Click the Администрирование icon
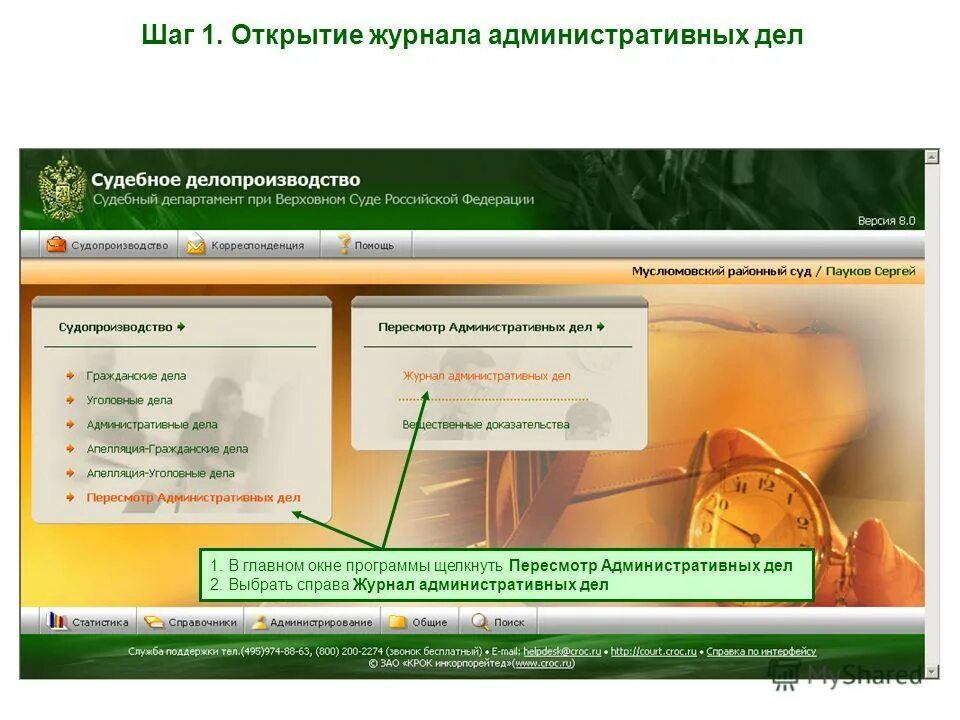This screenshot has width=960, height=720. click(x=259, y=620)
